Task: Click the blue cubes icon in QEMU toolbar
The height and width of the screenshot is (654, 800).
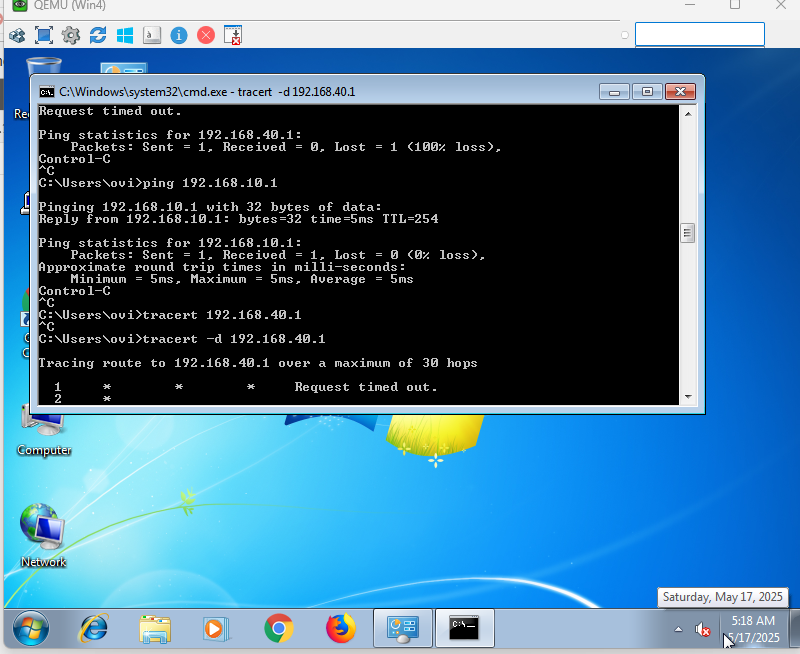Action: click(x=17, y=36)
